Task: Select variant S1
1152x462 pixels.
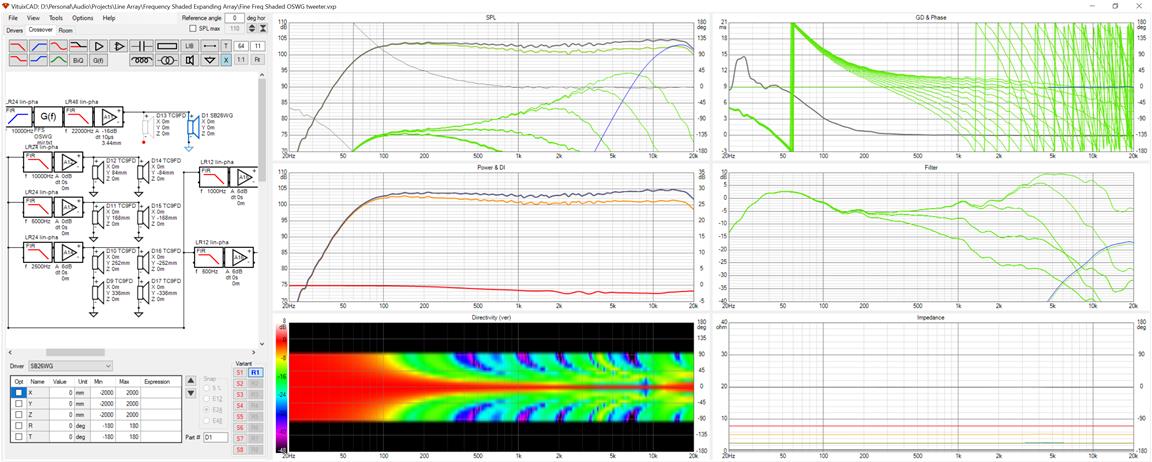Action: (239, 373)
